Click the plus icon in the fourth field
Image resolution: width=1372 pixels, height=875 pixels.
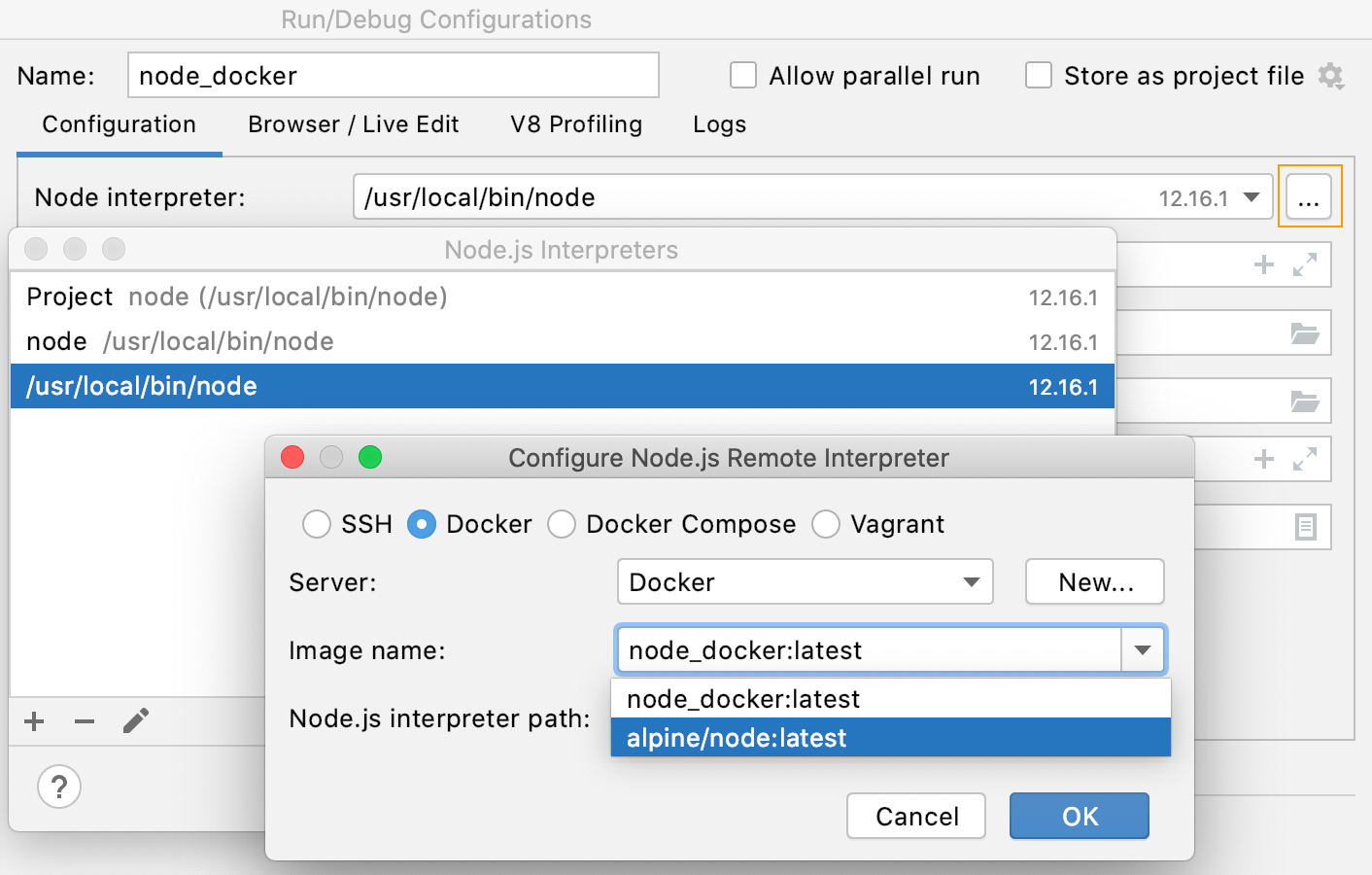coord(1264,459)
